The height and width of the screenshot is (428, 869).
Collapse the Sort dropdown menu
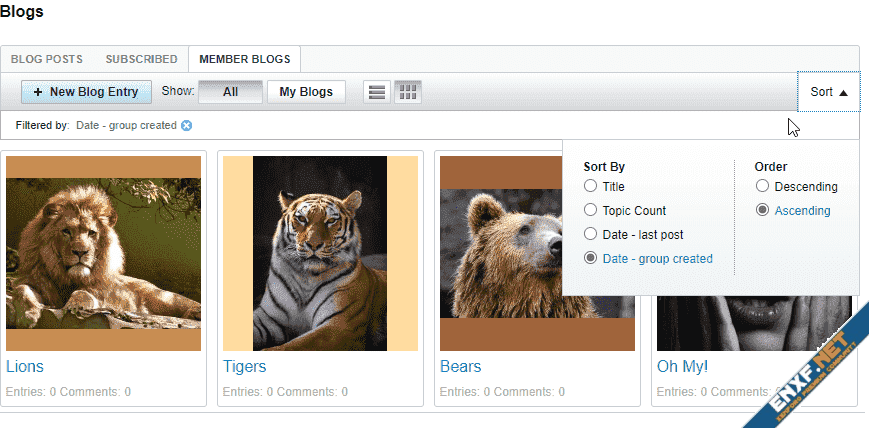coord(828,92)
